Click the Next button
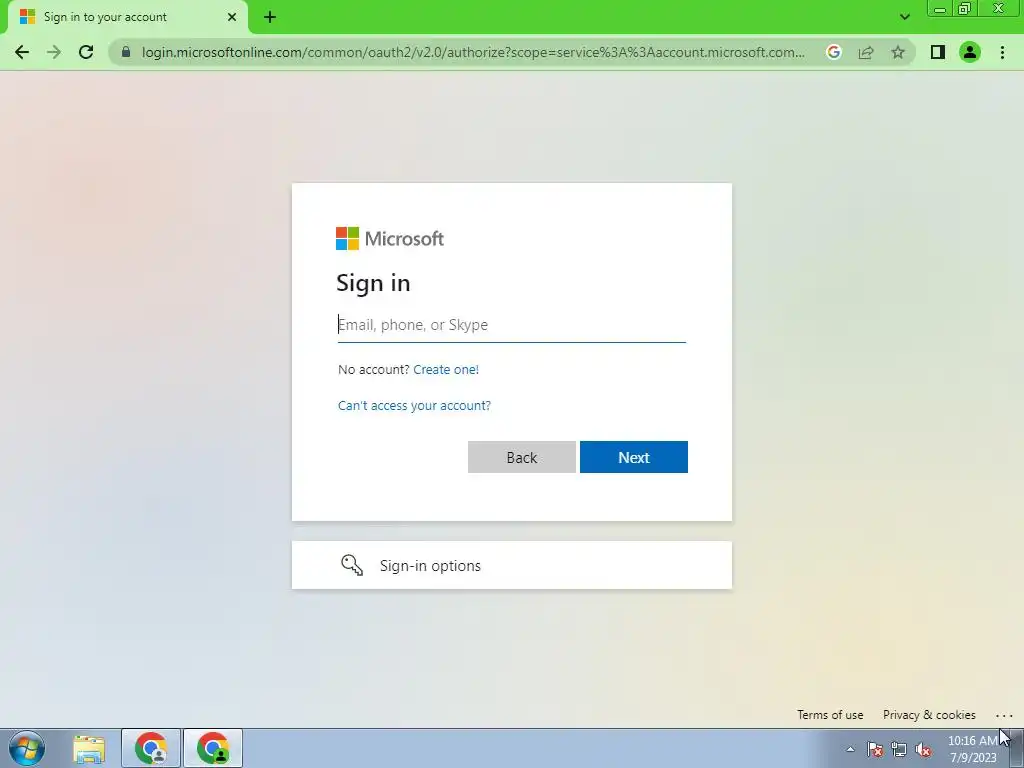The height and width of the screenshot is (768, 1024). pos(633,457)
